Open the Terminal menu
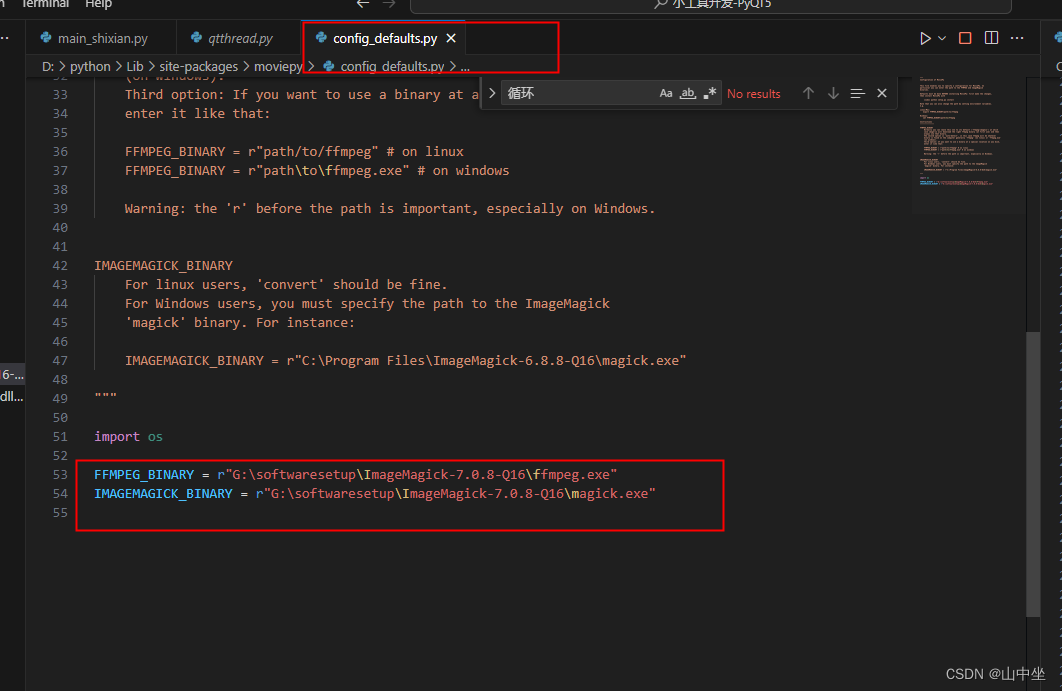Image resolution: width=1062 pixels, height=691 pixels. tap(45, 4)
